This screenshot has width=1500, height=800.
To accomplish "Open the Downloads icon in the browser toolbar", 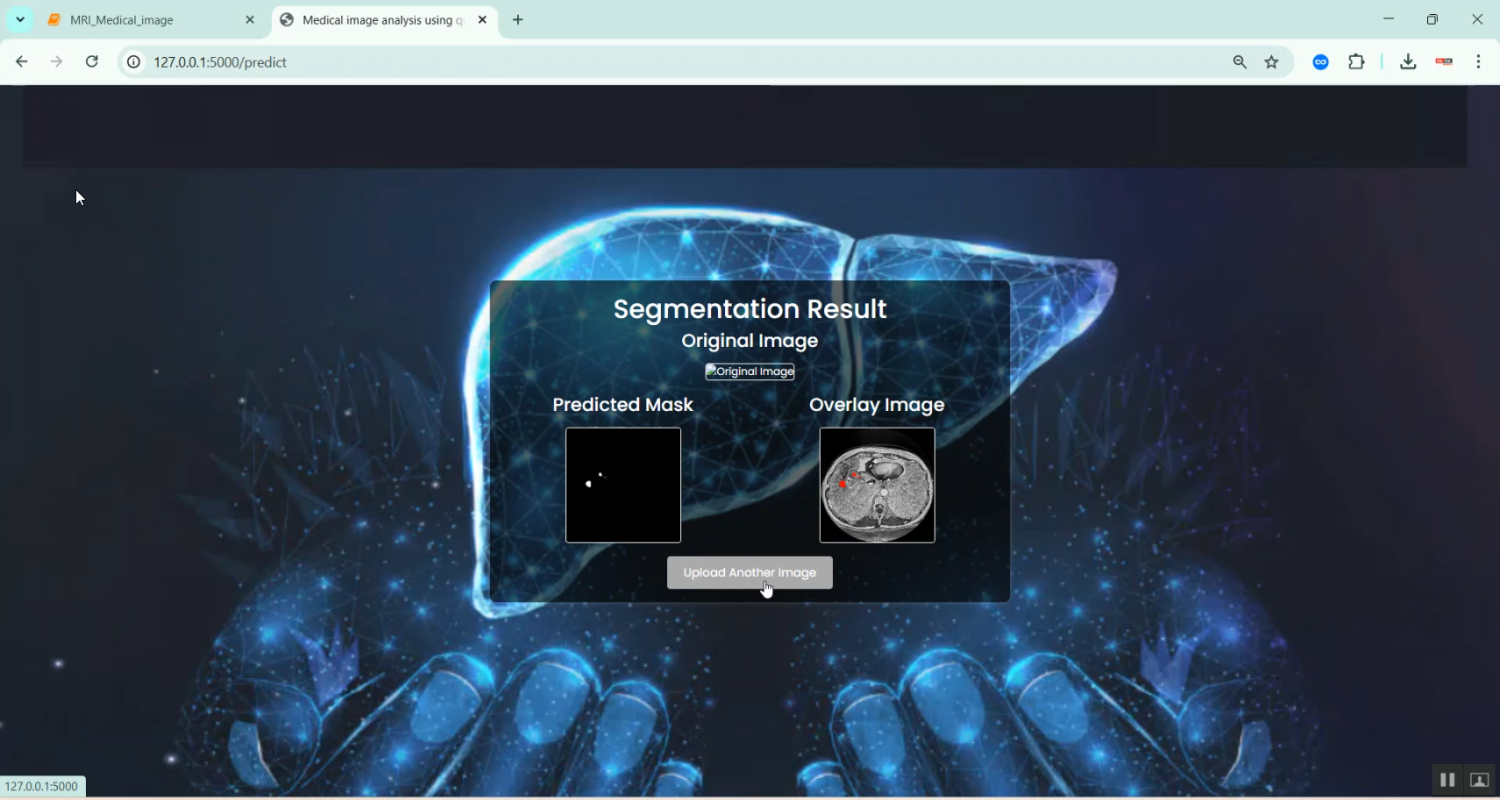I will pyautogui.click(x=1408, y=61).
